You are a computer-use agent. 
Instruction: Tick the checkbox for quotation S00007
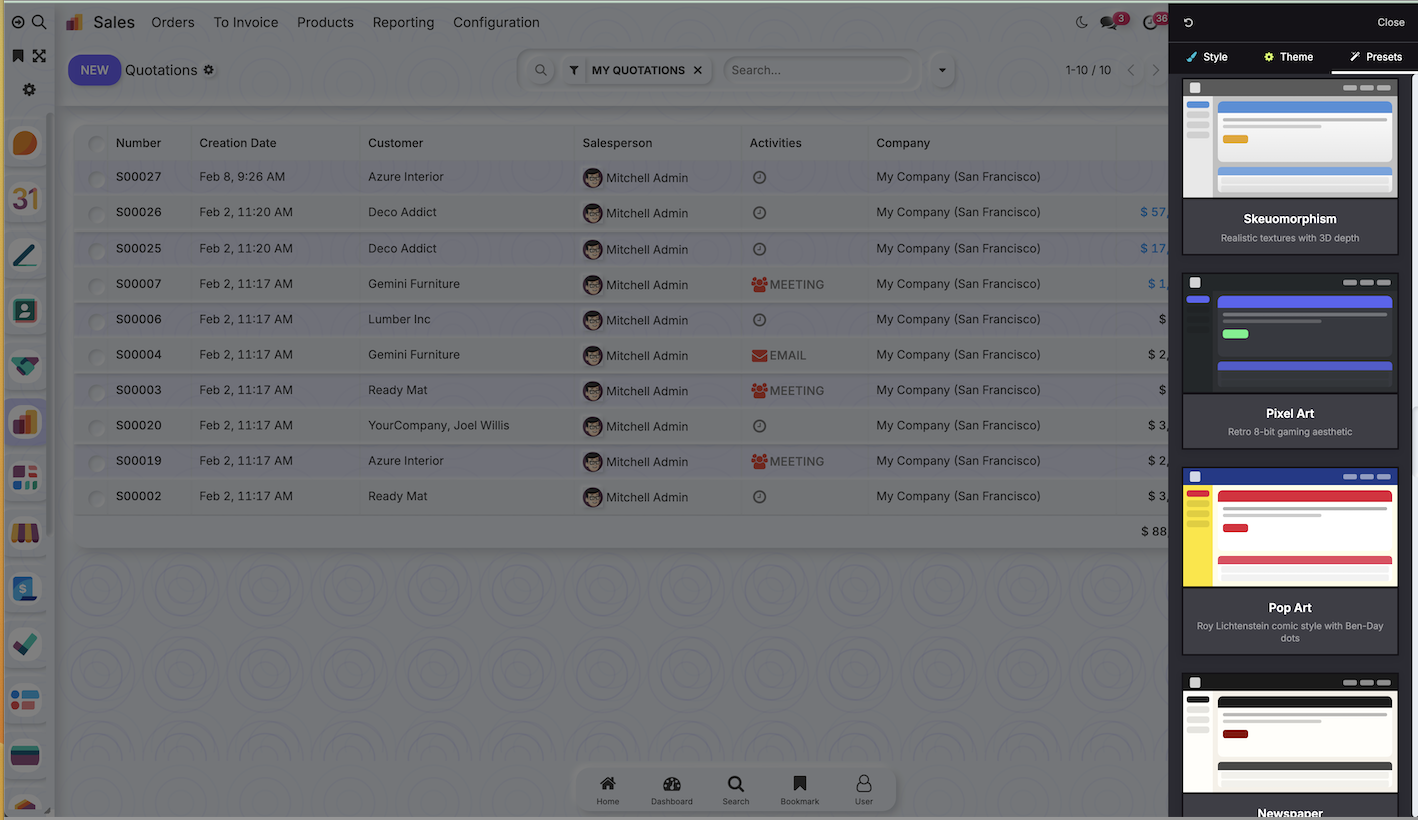96,285
